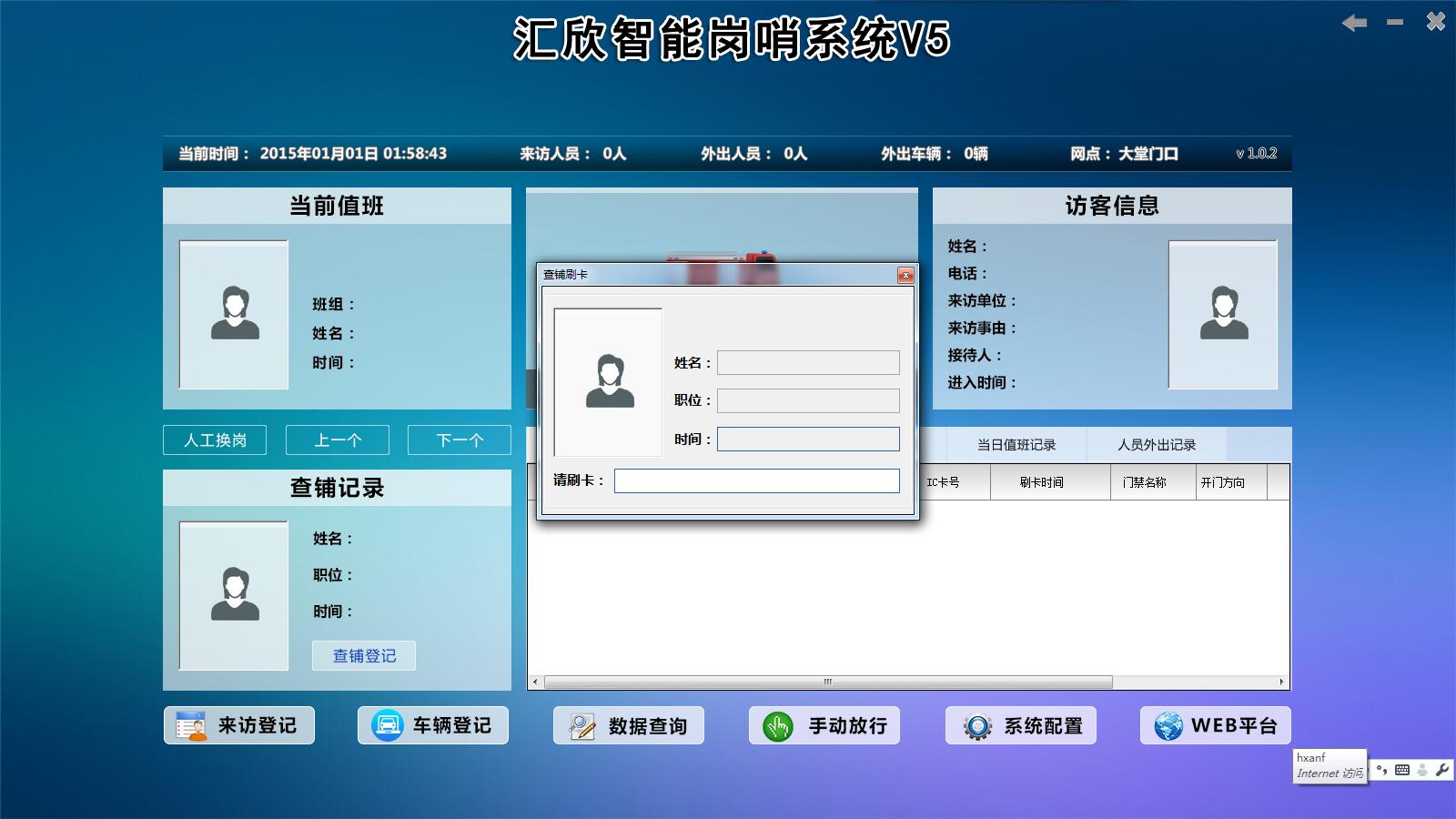Focus the 请刷卡 card input field
This screenshot has width=1456, height=819.
[756, 480]
